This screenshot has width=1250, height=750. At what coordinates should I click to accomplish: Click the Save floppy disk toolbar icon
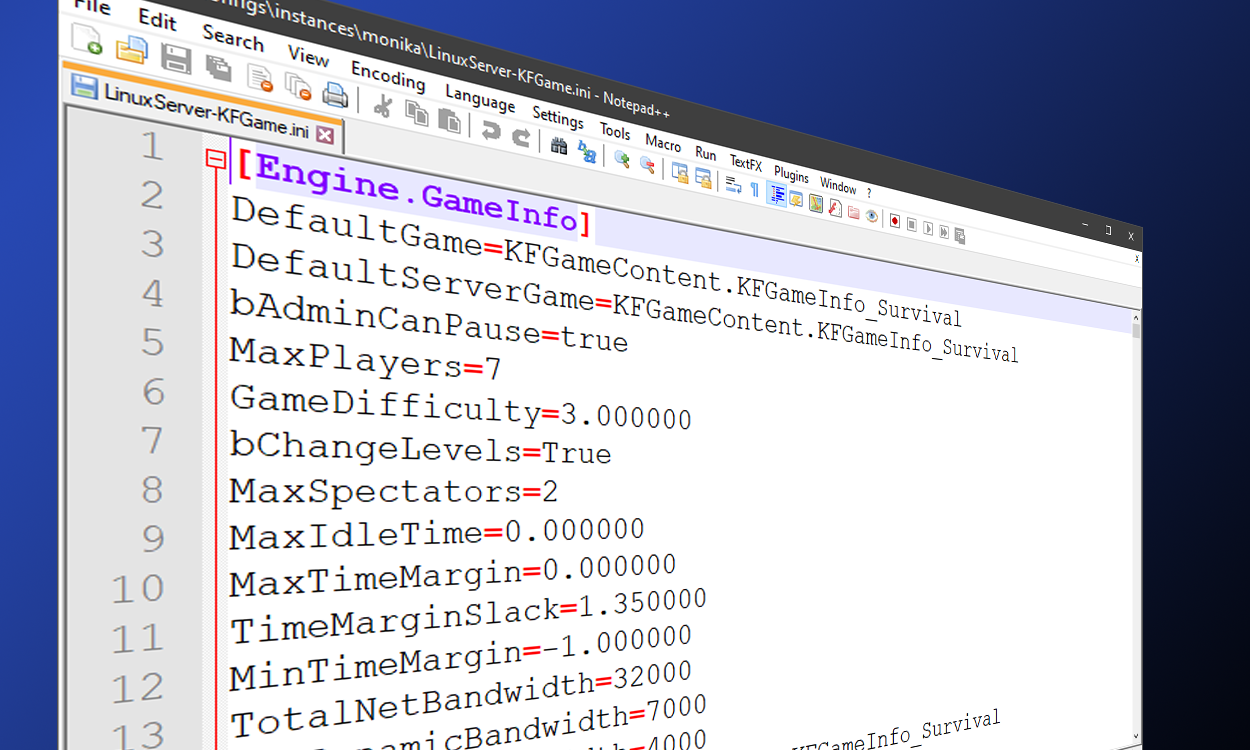coord(176,58)
